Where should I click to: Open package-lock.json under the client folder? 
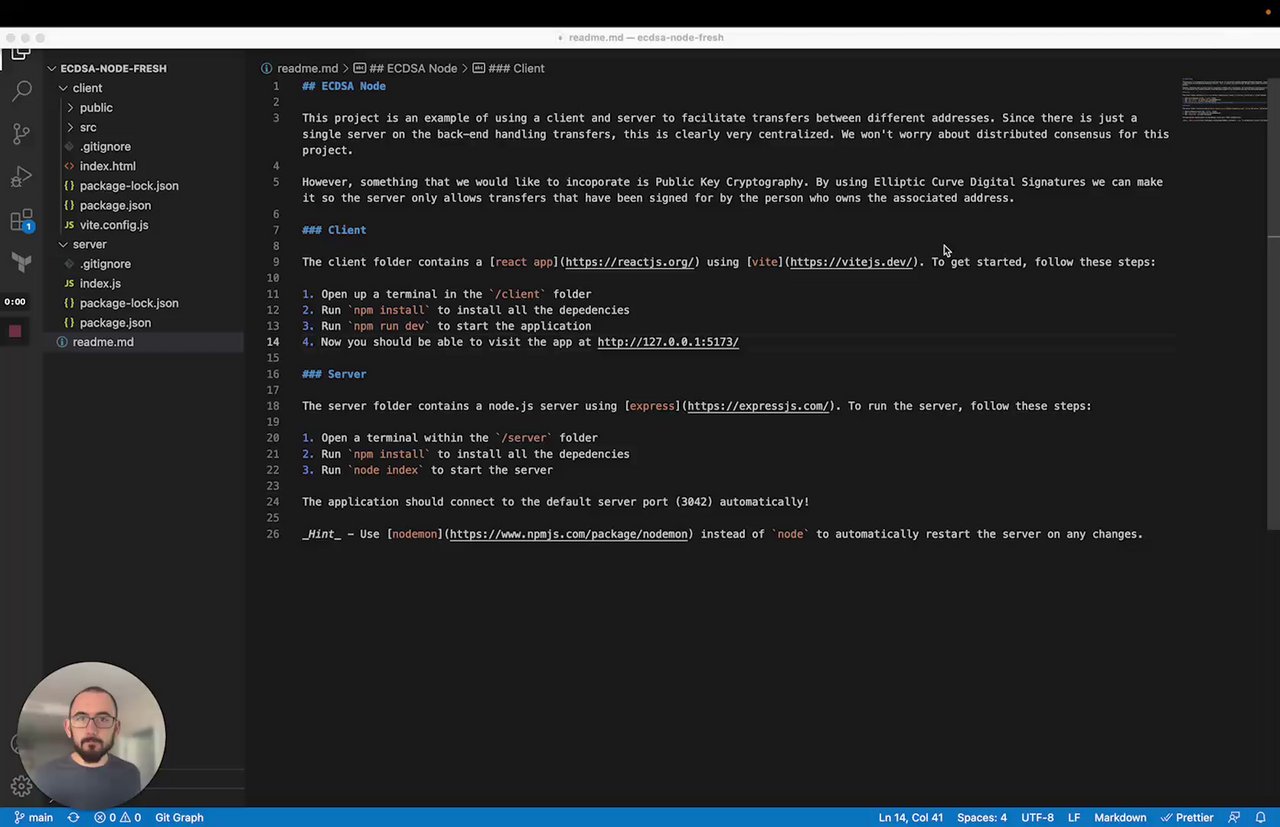129,186
